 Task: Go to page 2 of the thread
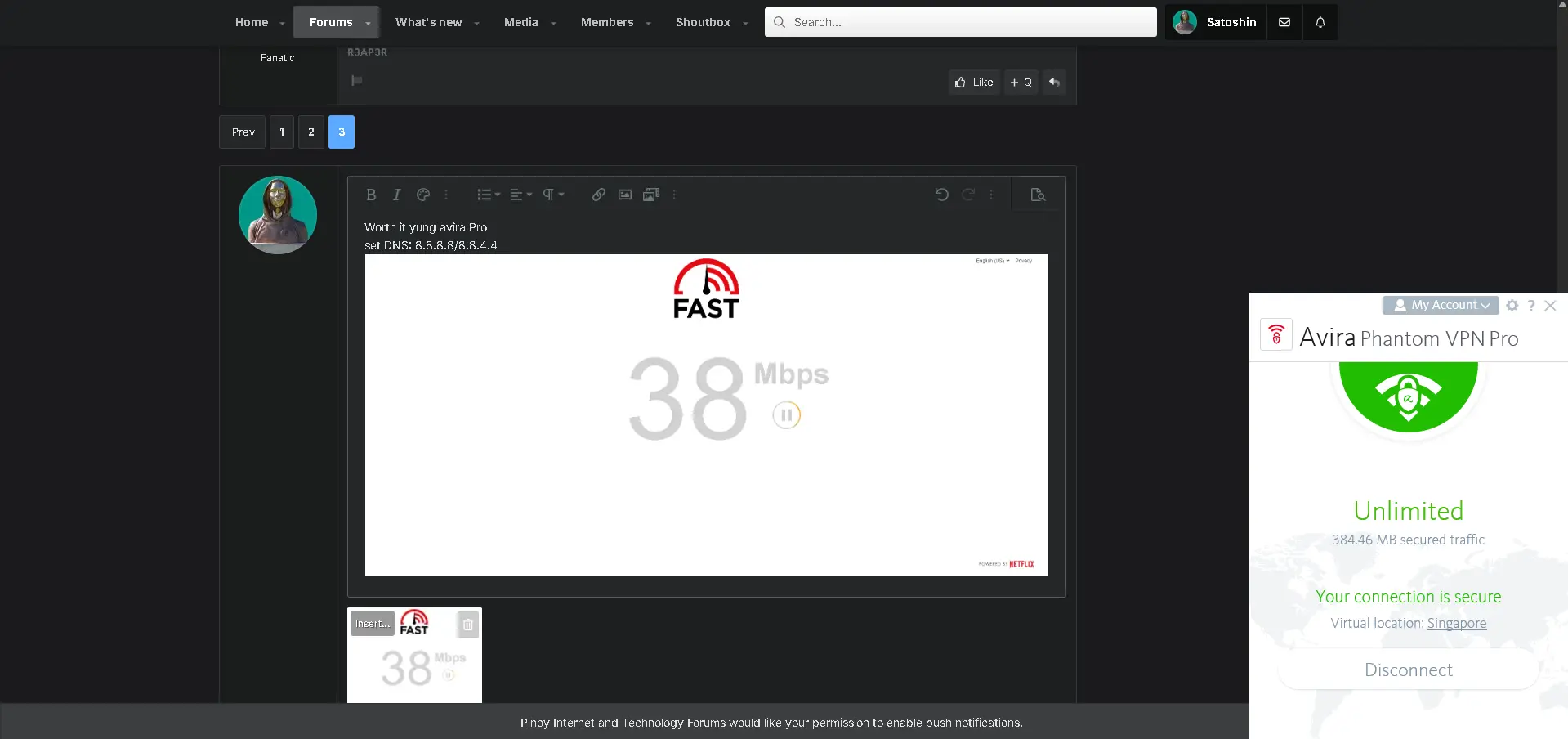click(311, 132)
